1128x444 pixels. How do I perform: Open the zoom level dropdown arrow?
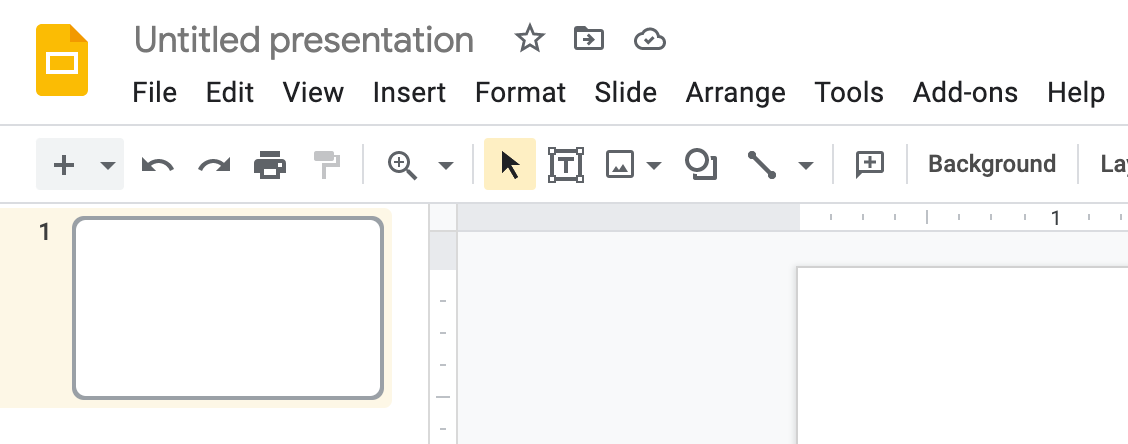(x=446, y=165)
